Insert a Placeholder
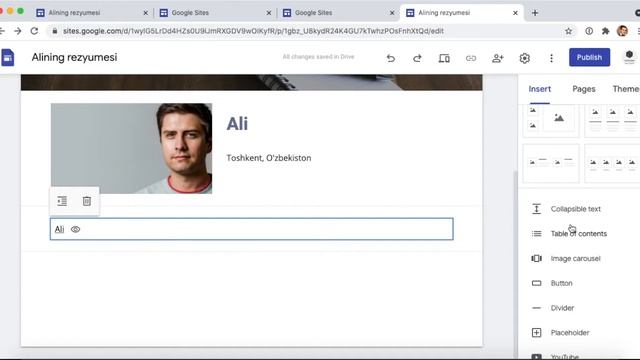The width and height of the screenshot is (640, 360). pos(570,333)
